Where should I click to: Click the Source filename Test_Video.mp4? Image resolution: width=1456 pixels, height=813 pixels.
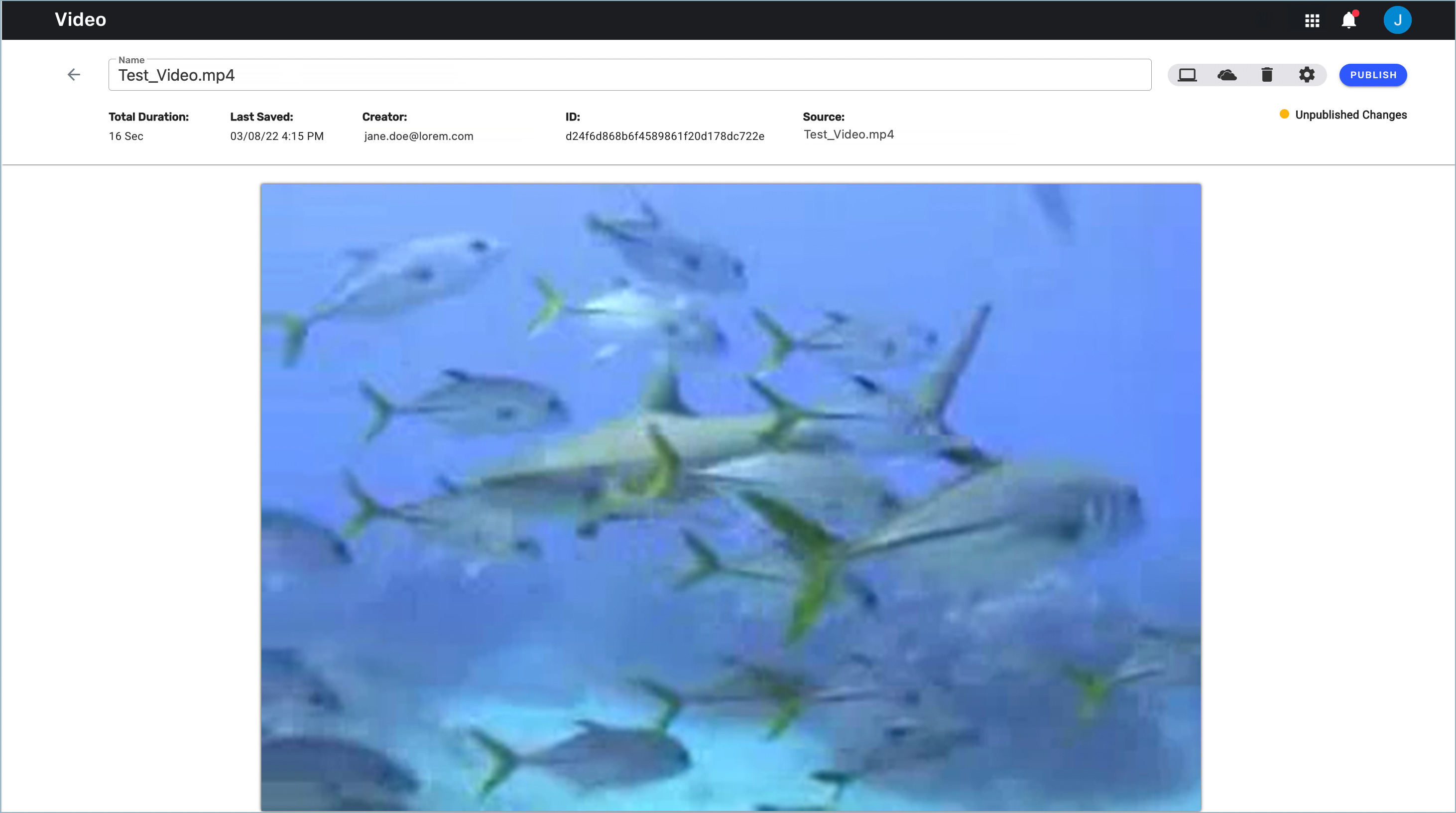pyautogui.click(x=848, y=134)
